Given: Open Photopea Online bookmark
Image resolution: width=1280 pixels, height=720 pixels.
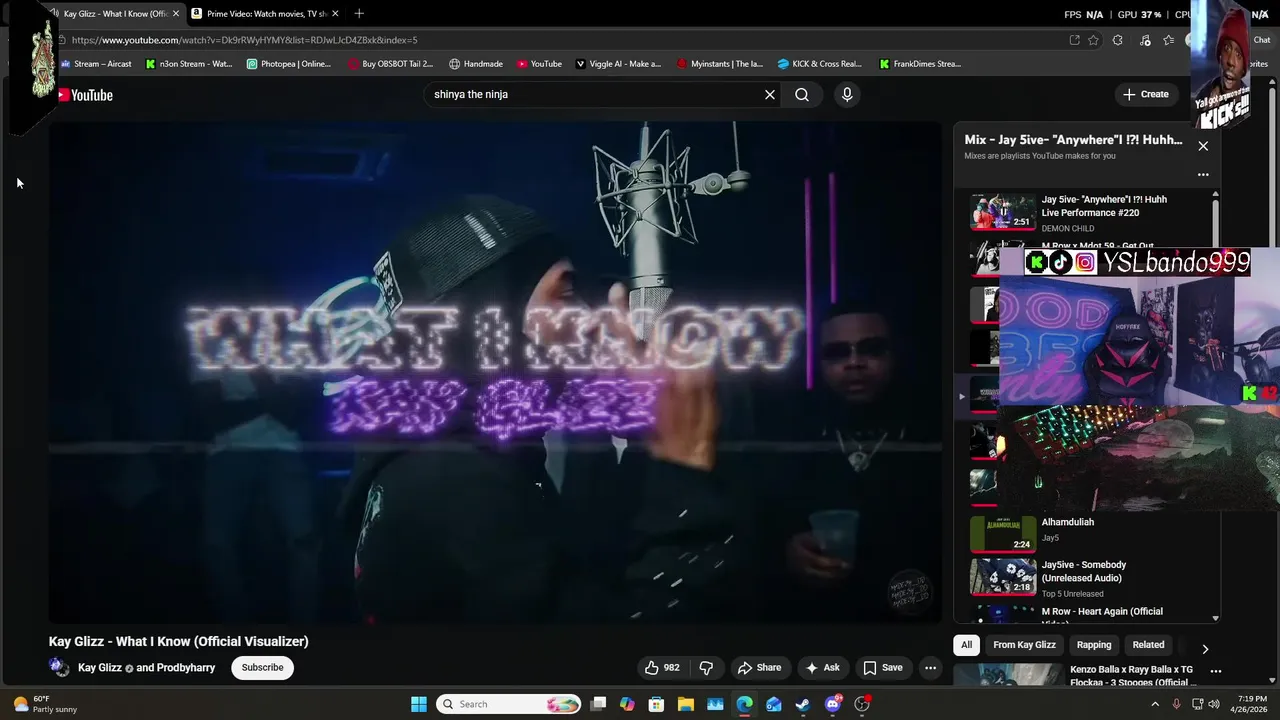Looking at the screenshot, I should pyautogui.click(x=289, y=64).
